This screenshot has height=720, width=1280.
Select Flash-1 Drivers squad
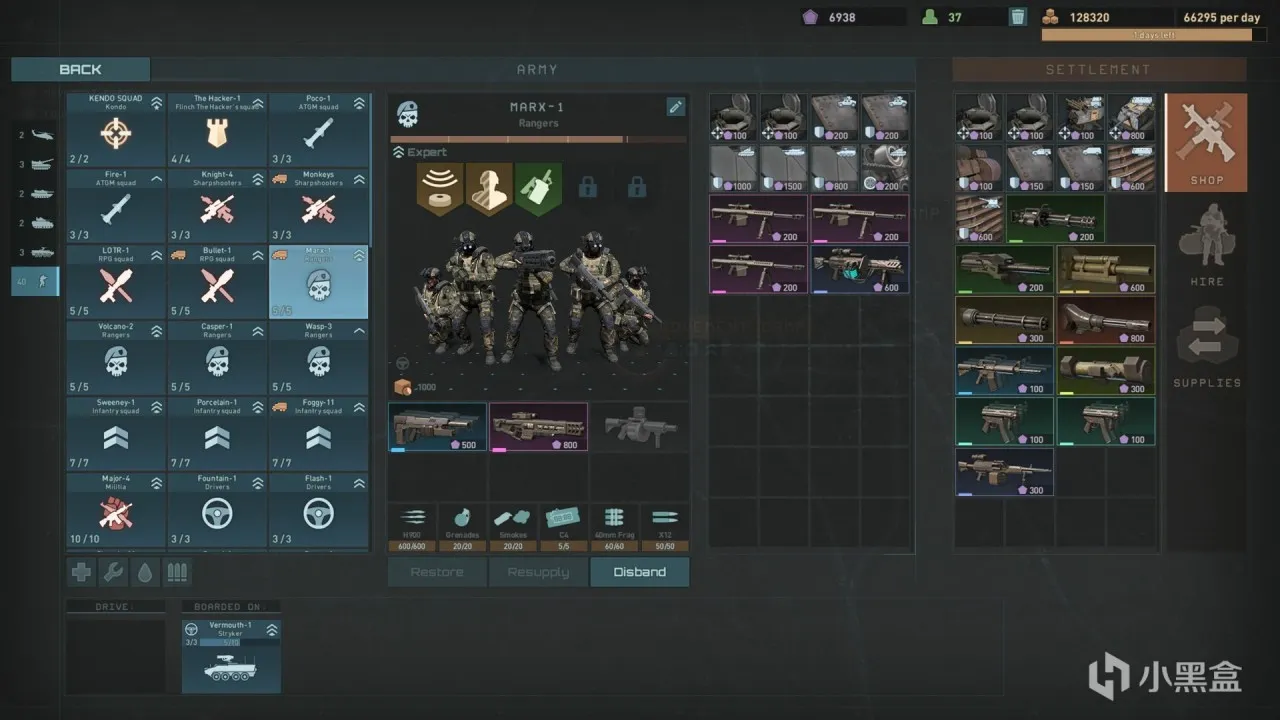point(318,510)
